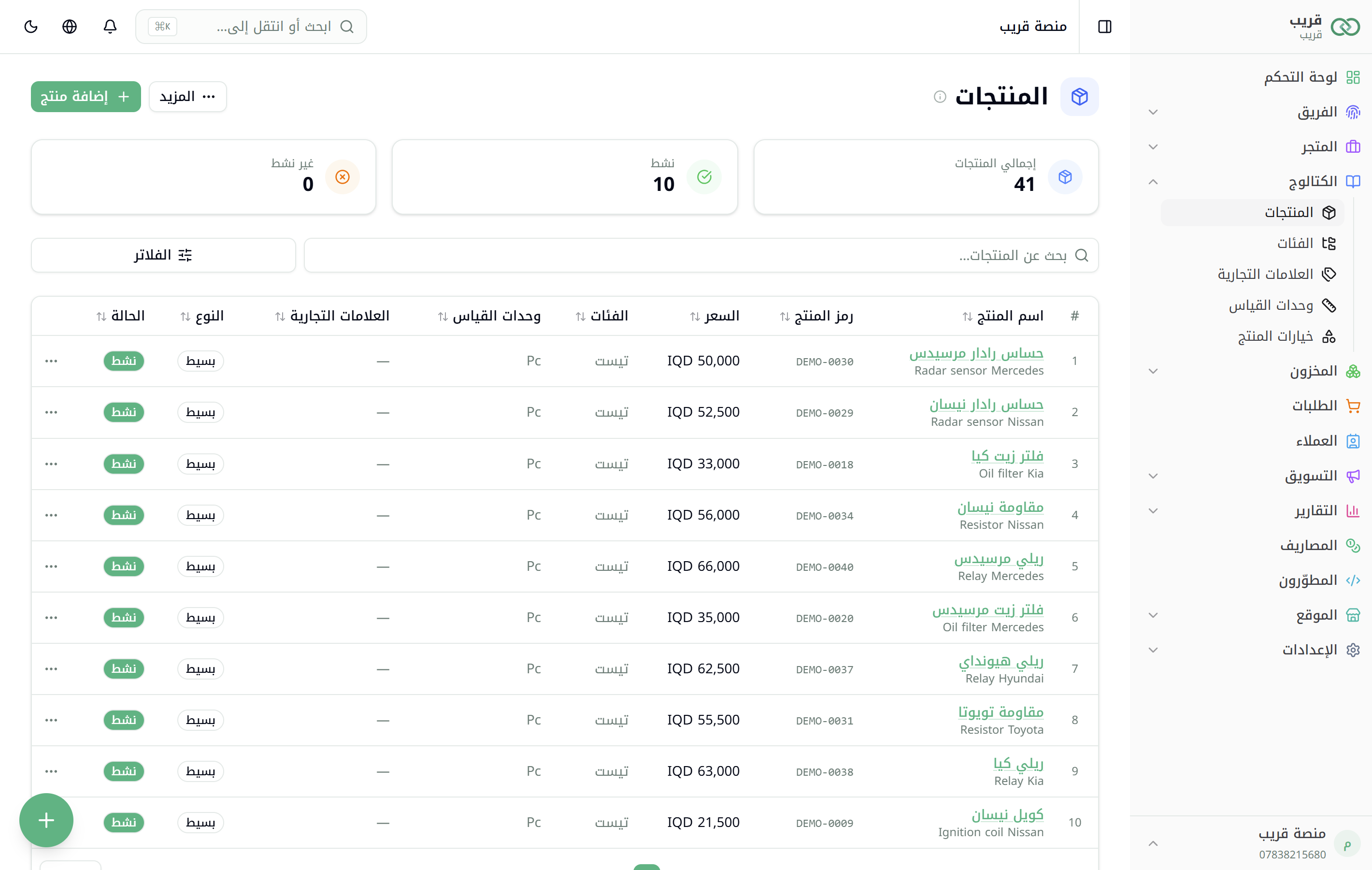Image resolution: width=1372 pixels, height=870 pixels.
Task: Sort by السعر column
Action: click(715, 316)
